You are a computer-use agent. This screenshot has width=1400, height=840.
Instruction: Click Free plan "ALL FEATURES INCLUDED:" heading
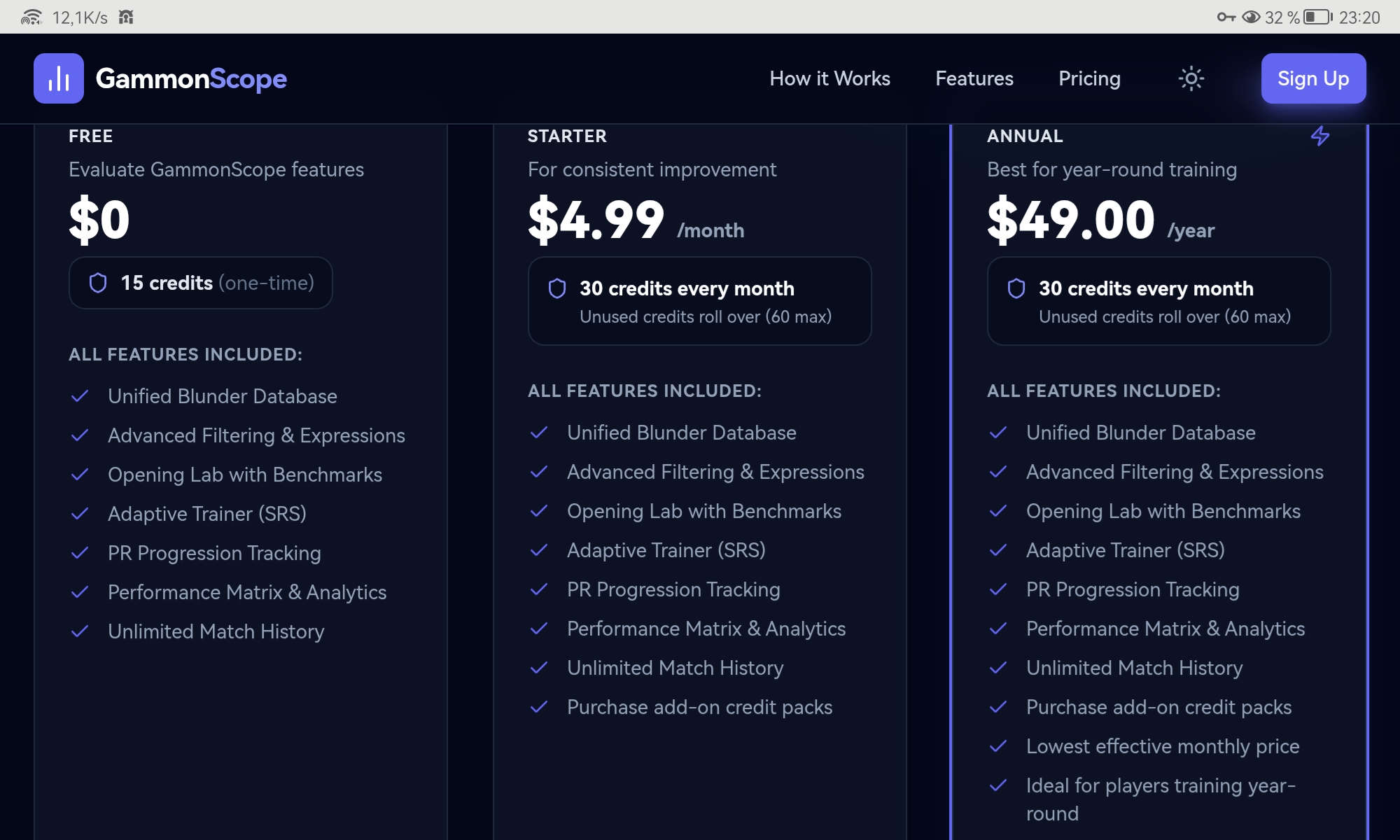185,354
